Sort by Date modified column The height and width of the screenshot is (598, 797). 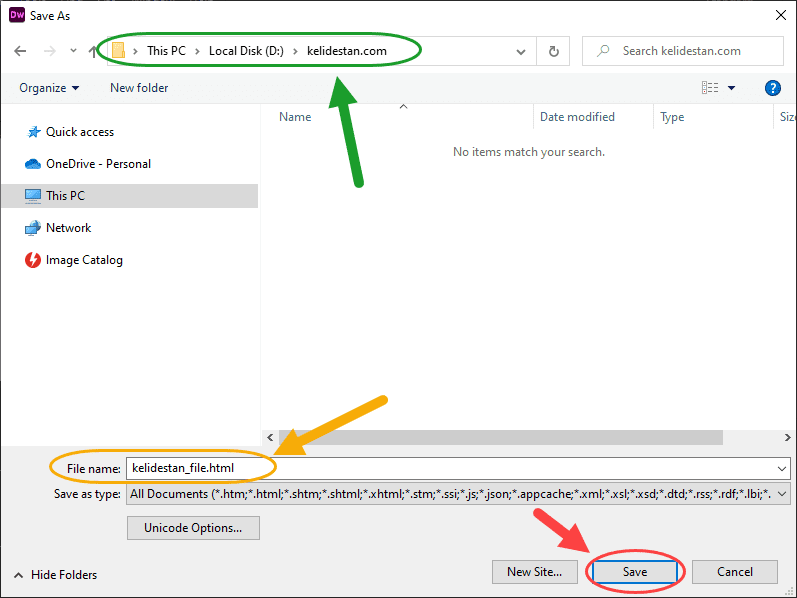click(577, 117)
